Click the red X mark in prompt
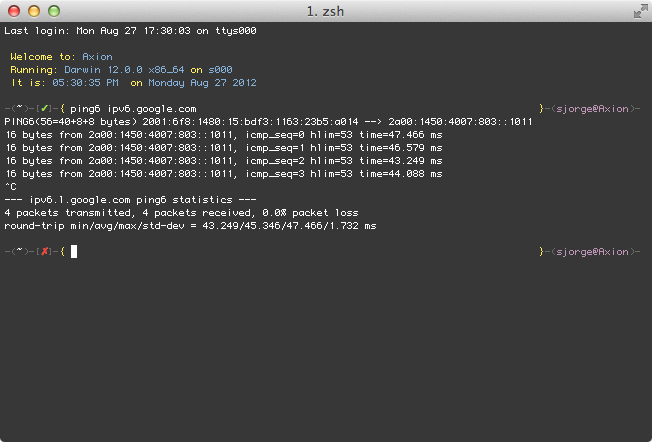The width and height of the screenshot is (652, 442). pyautogui.click(x=44, y=251)
